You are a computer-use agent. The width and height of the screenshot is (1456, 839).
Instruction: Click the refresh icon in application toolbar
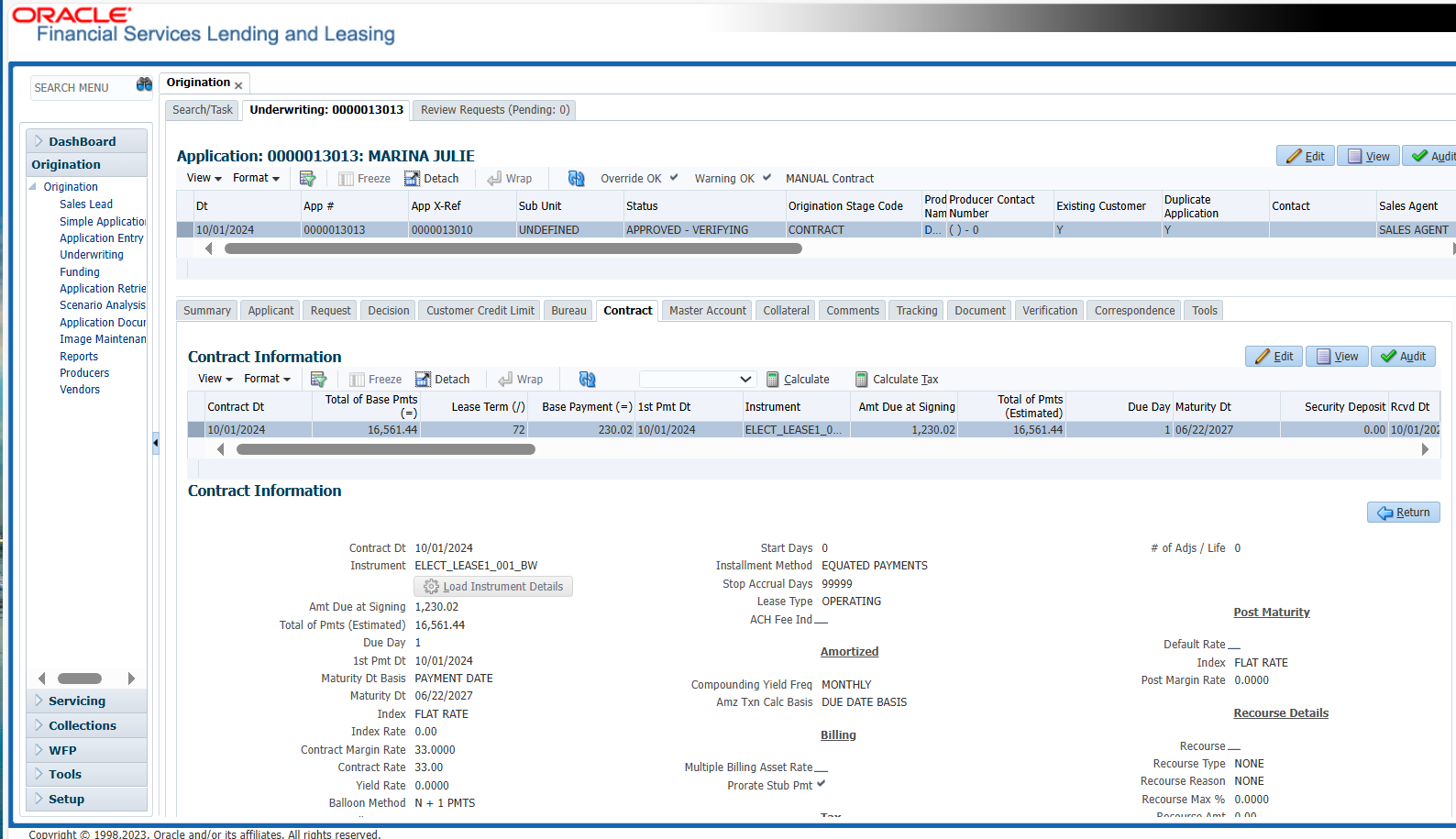576,179
